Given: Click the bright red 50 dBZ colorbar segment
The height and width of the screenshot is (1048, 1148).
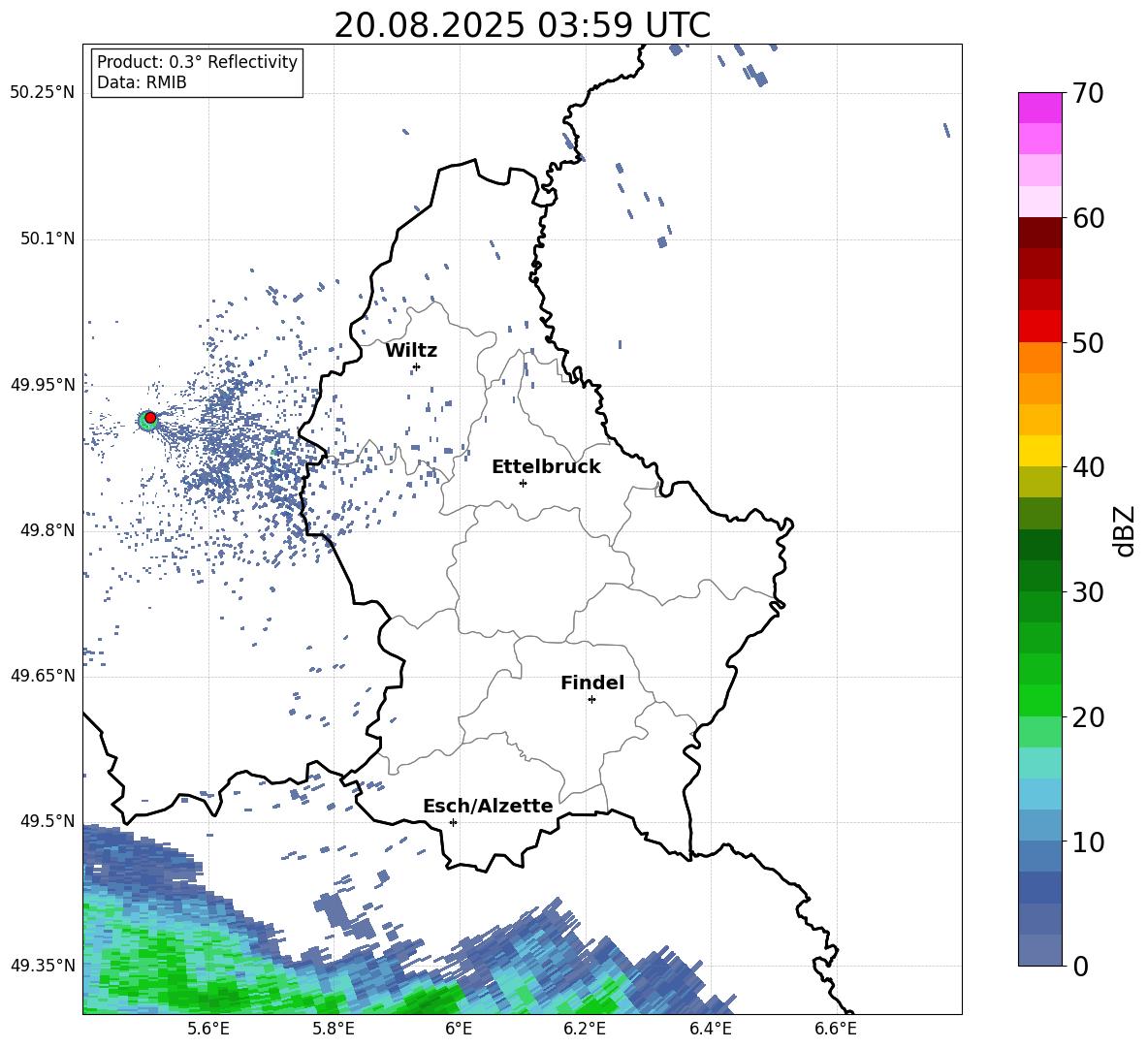Looking at the screenshot, I should click(1040, 327).
